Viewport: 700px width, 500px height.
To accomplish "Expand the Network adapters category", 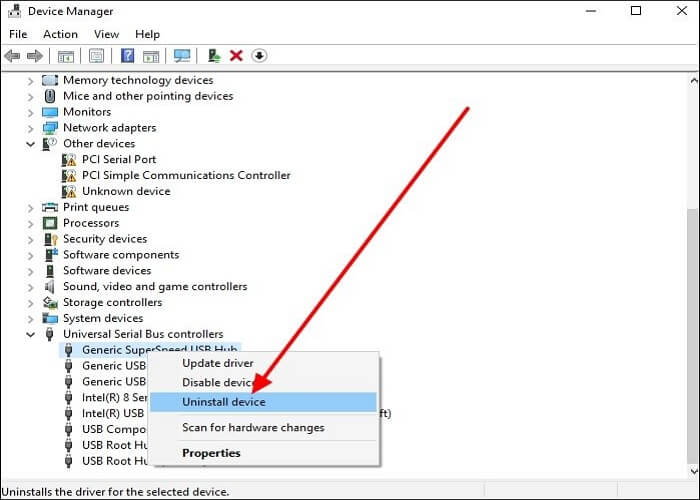I will point(30,129).
